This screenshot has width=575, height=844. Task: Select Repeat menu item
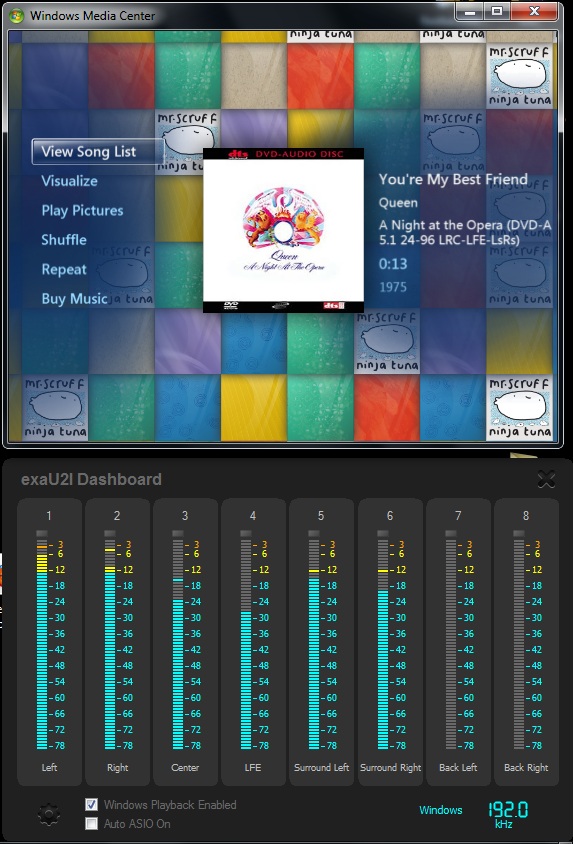point(64,269)
